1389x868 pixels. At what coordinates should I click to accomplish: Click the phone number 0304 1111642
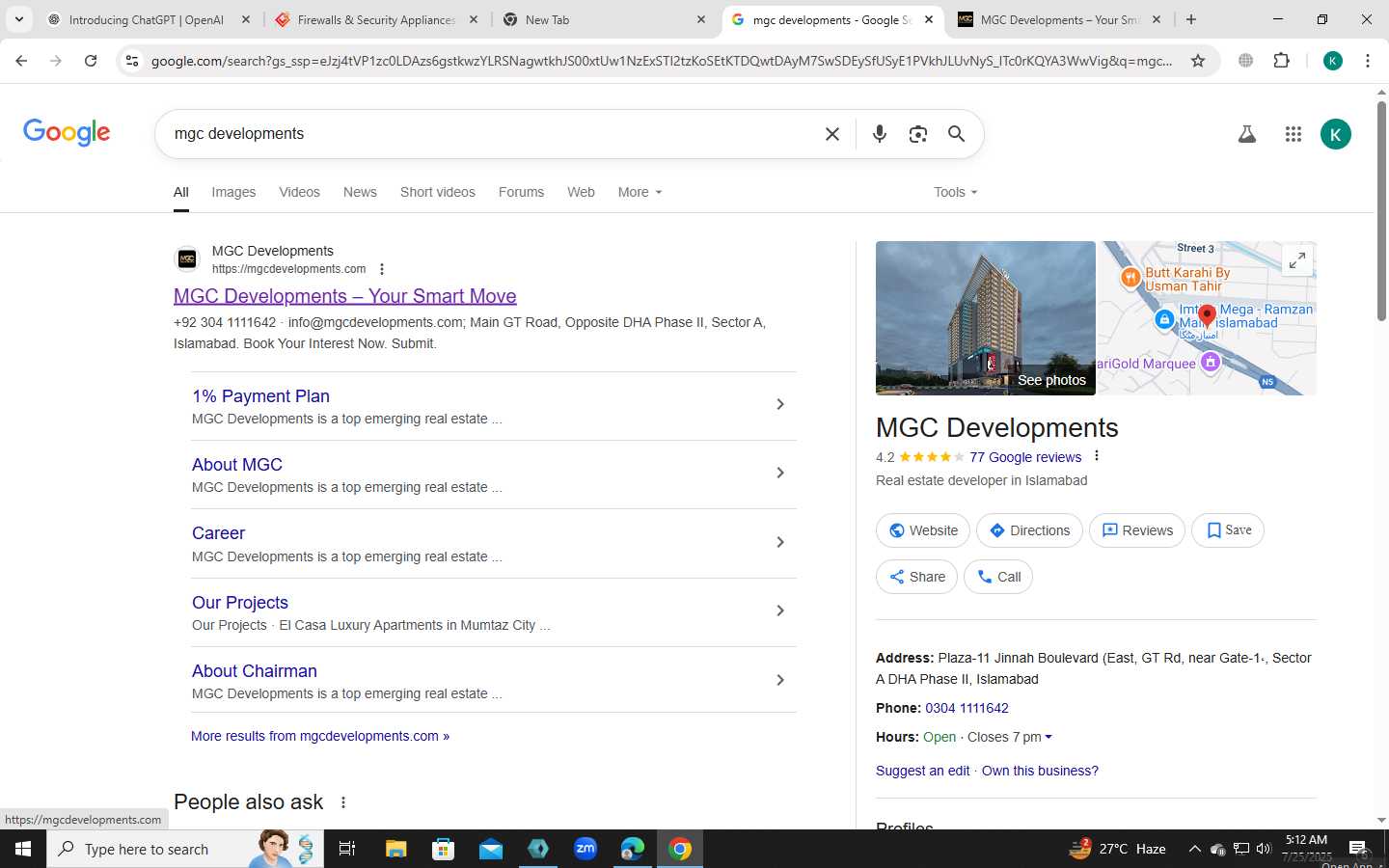tap(967, 708)
